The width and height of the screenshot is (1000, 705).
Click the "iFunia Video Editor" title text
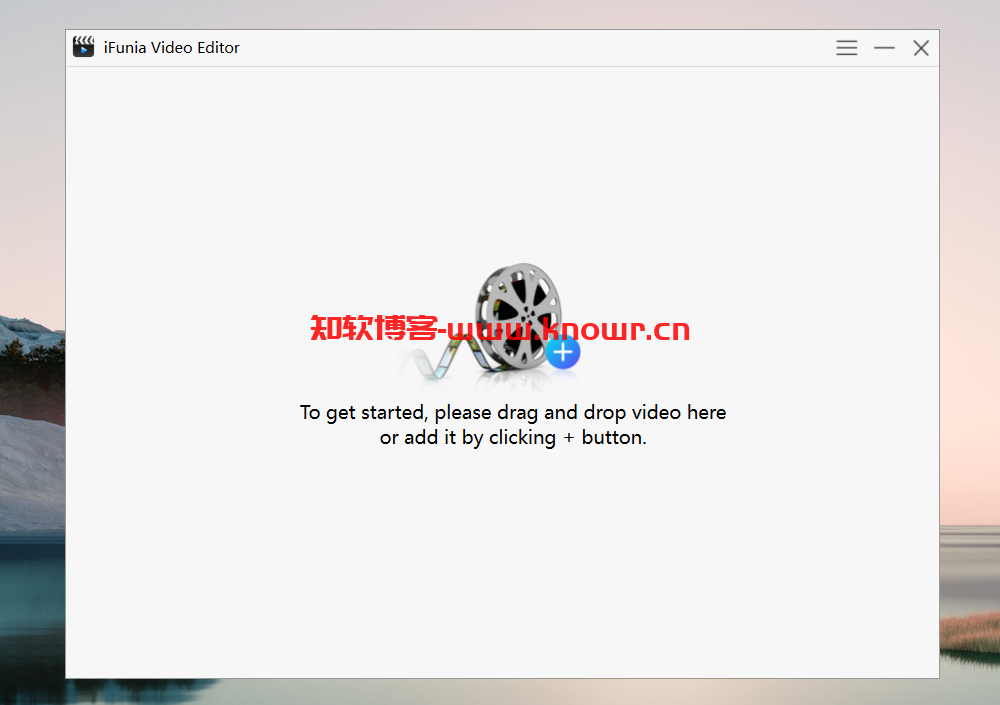click(172, 48)
